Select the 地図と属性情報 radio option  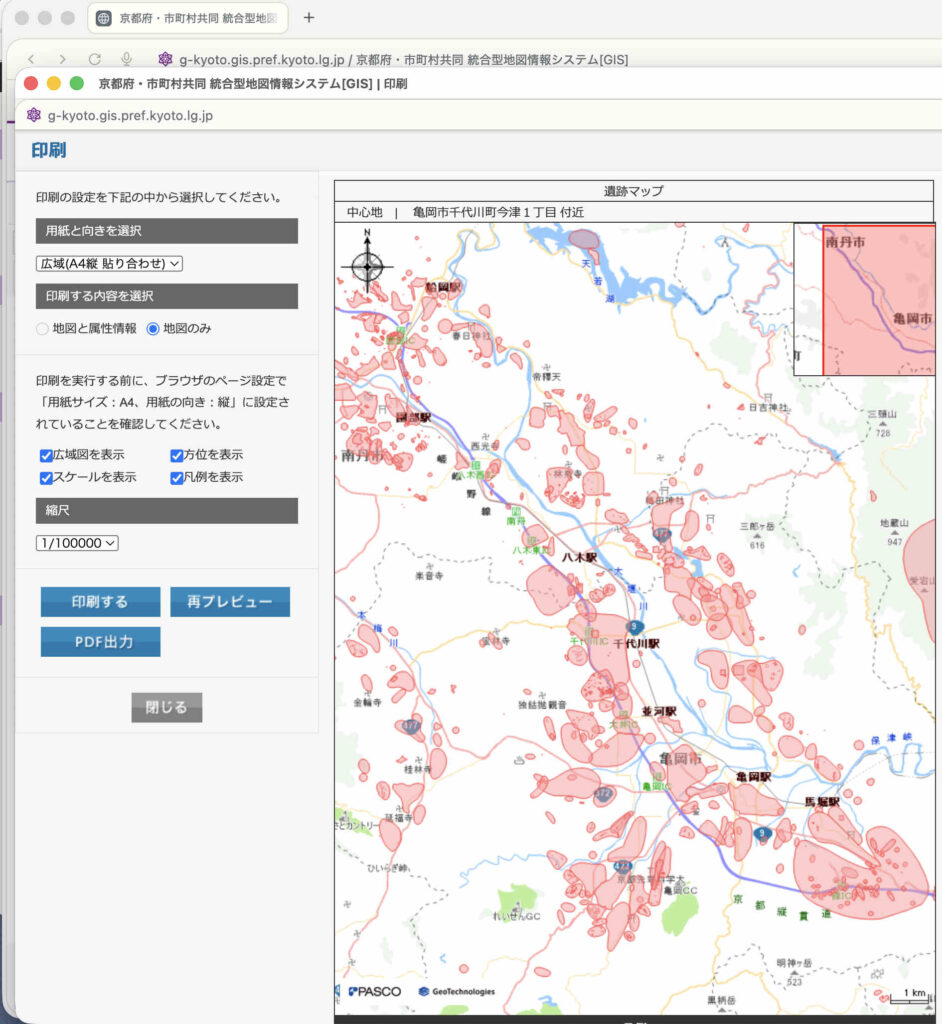point(42,328)
